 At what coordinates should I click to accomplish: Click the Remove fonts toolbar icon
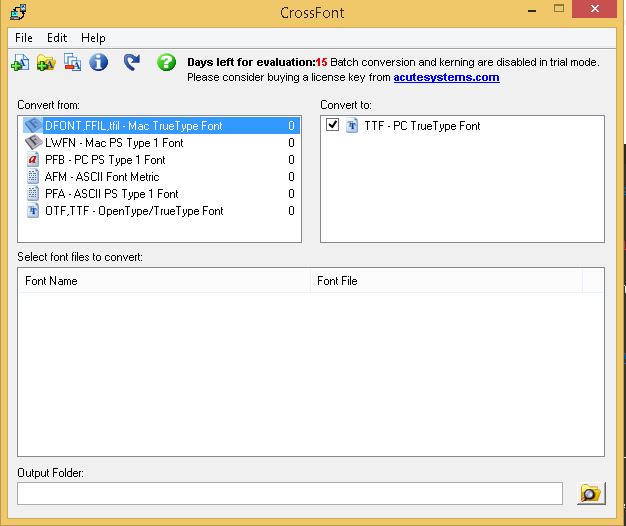point(72,63)
